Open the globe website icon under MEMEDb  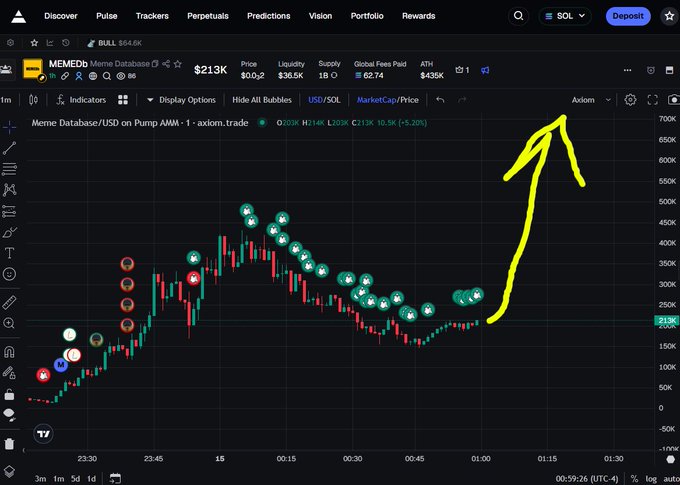coord(93,76)
